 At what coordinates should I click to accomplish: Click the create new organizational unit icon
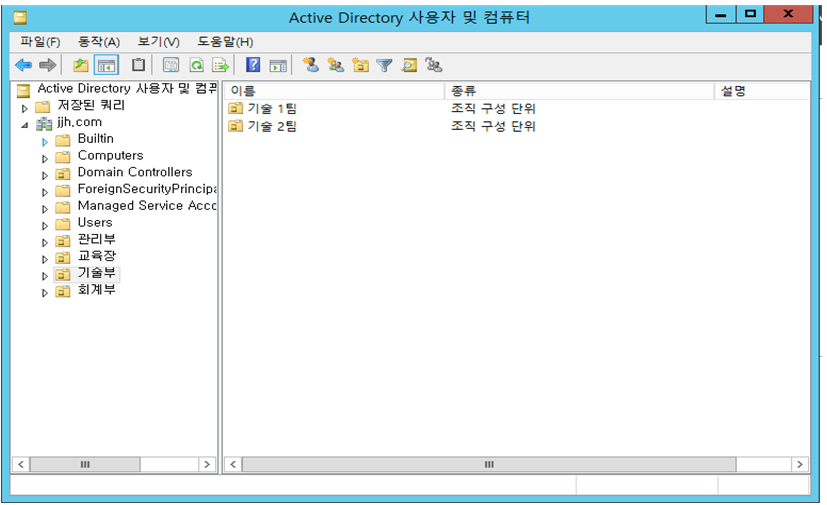pos(361,65)
